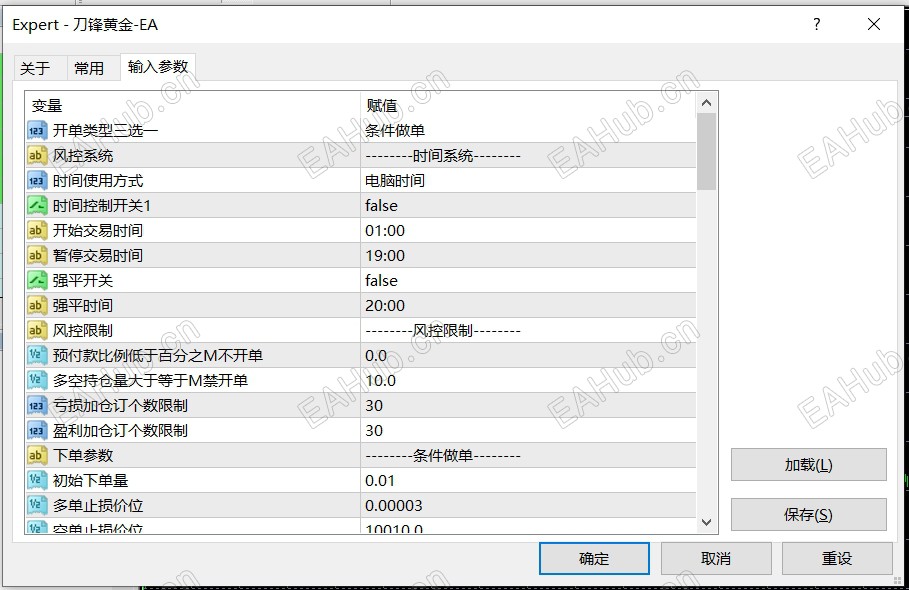
Task: Cancel the dialog with 取消
Action: click(716, 559)
